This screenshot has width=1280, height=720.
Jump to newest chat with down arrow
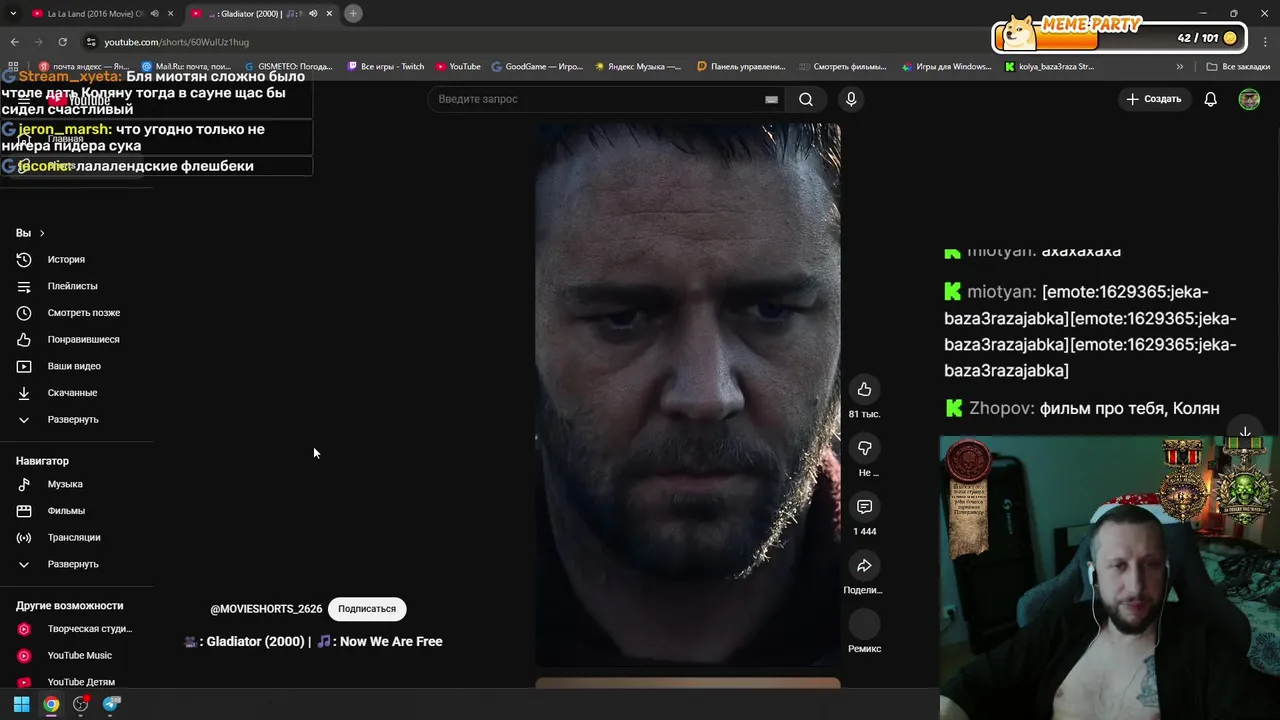click(x=1245, y=432)
